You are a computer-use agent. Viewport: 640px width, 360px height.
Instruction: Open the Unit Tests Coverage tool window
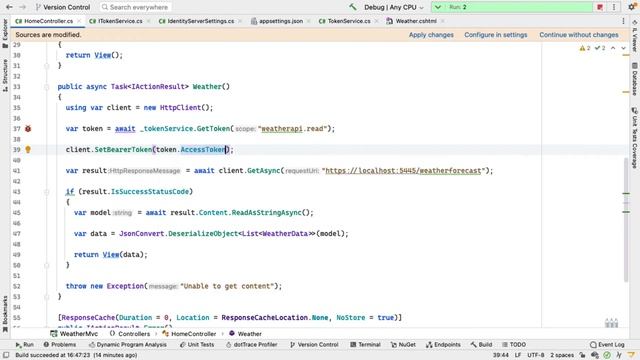pos(635,138)
